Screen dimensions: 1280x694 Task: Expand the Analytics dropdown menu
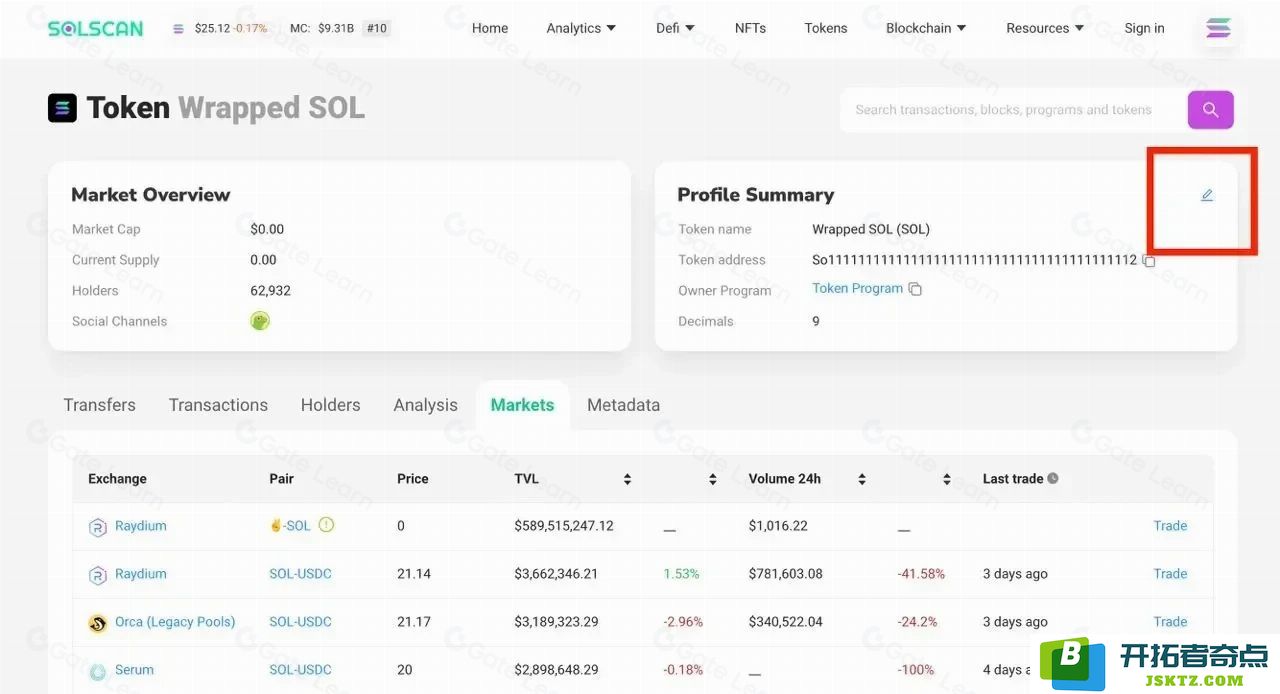[x=581, y=28]
